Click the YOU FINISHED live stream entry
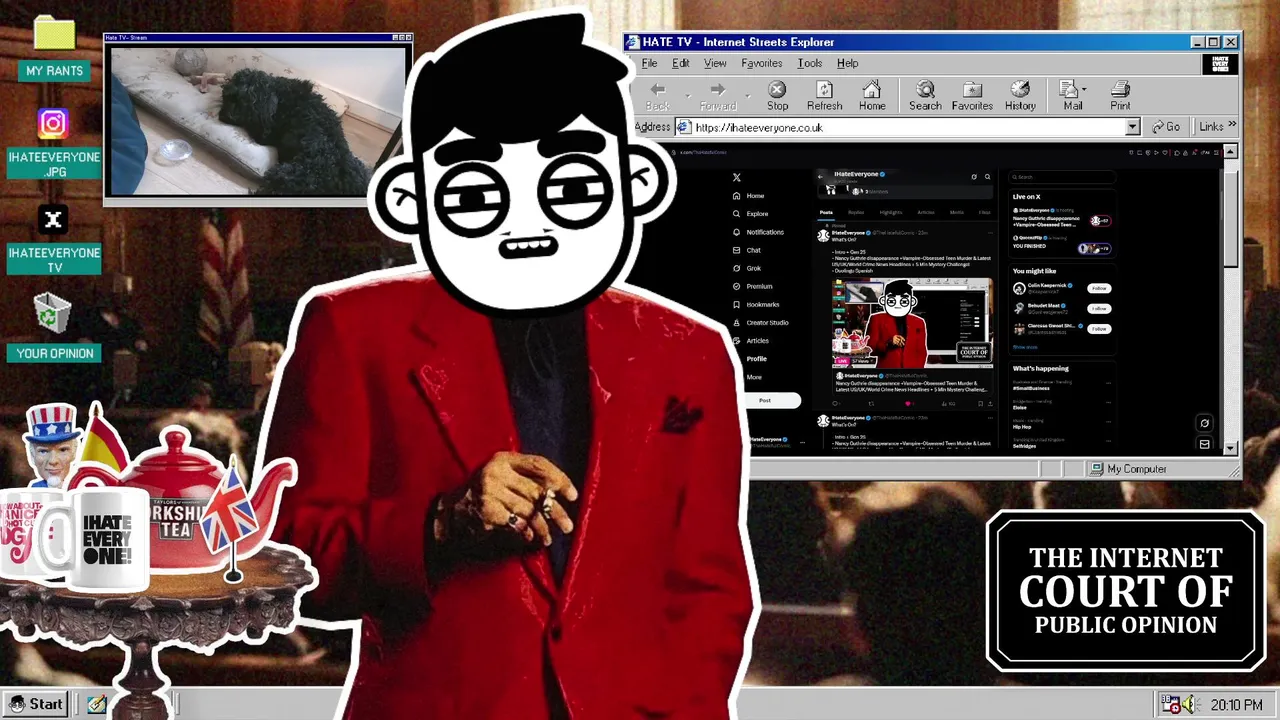This screenshot has width=1280, height=720. click(1060, 243)
